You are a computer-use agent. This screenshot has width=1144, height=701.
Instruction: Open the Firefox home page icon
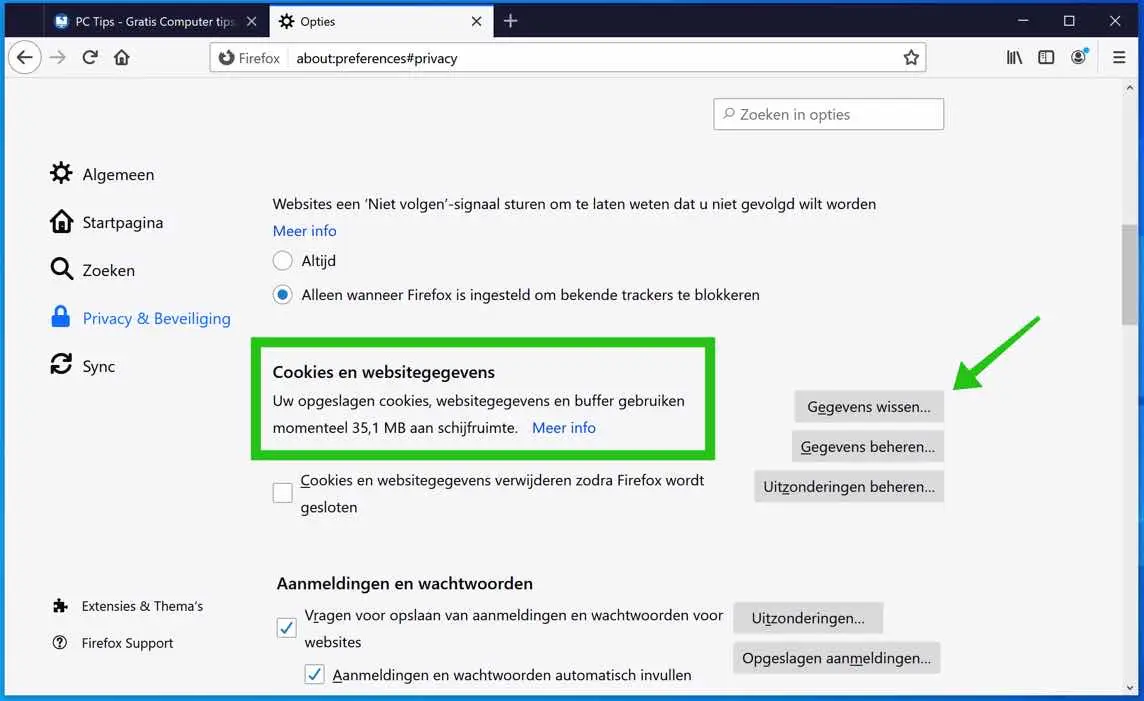(x=122, y=58)
